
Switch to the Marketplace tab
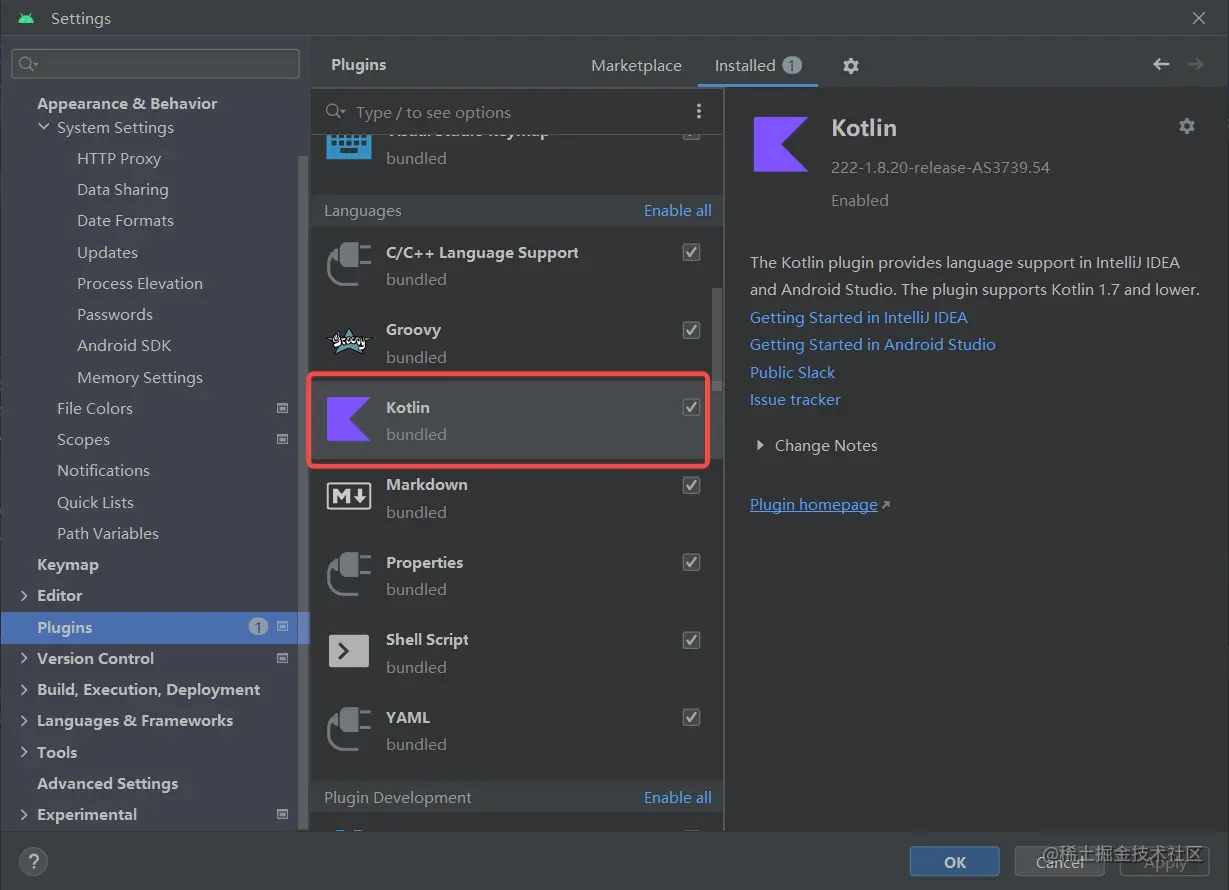pyautogui.click(x=636, y=65)
